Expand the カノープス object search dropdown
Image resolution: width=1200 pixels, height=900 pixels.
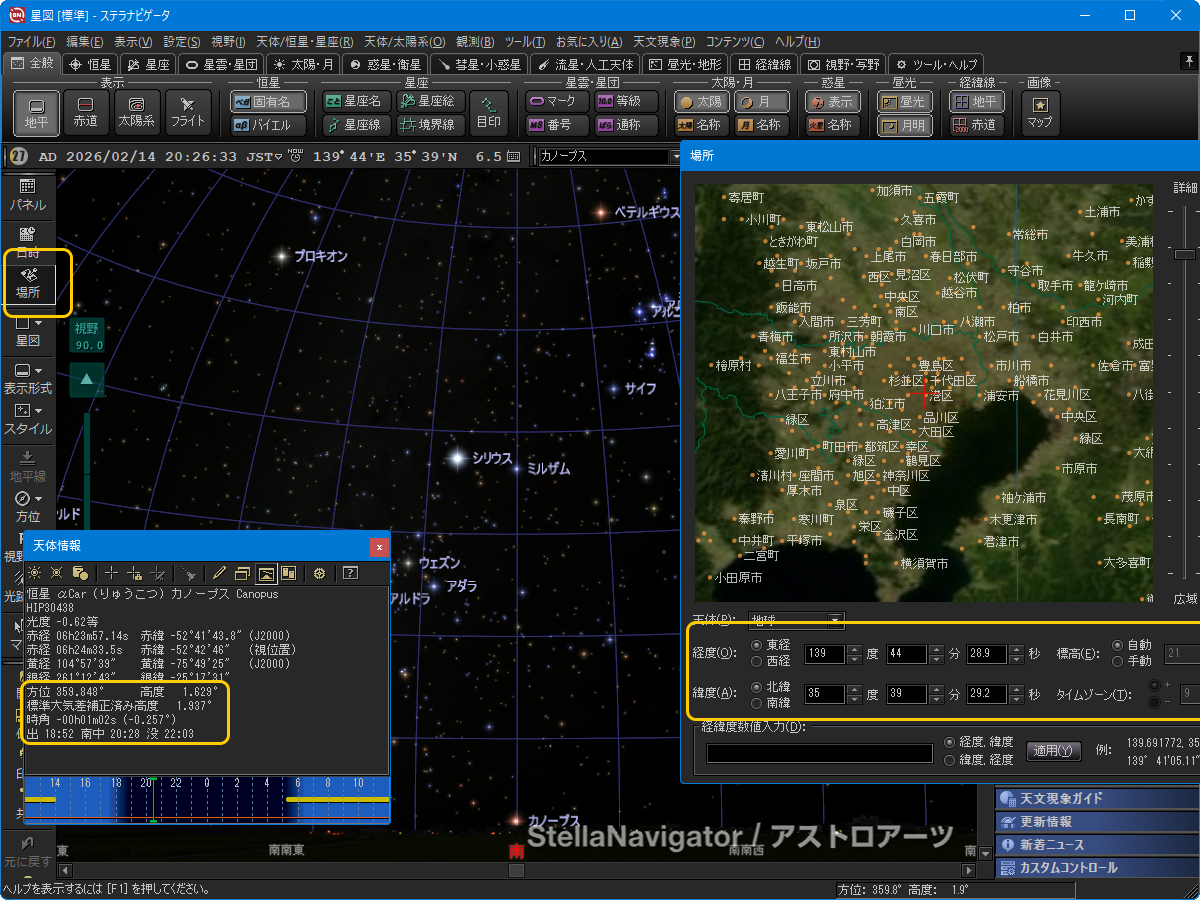click(x=675, y=157)
